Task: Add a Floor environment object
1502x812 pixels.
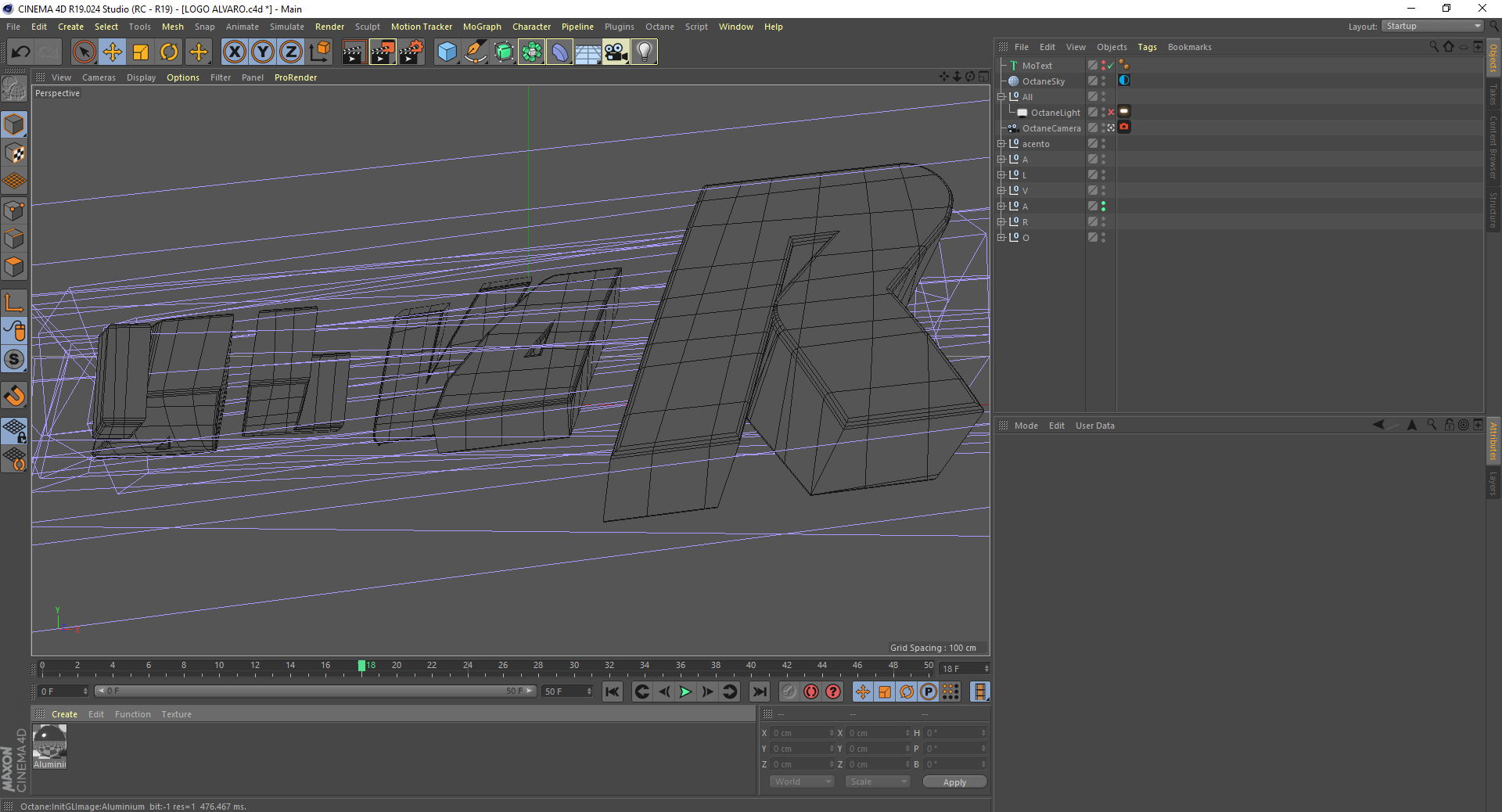Action: point(588,52)
